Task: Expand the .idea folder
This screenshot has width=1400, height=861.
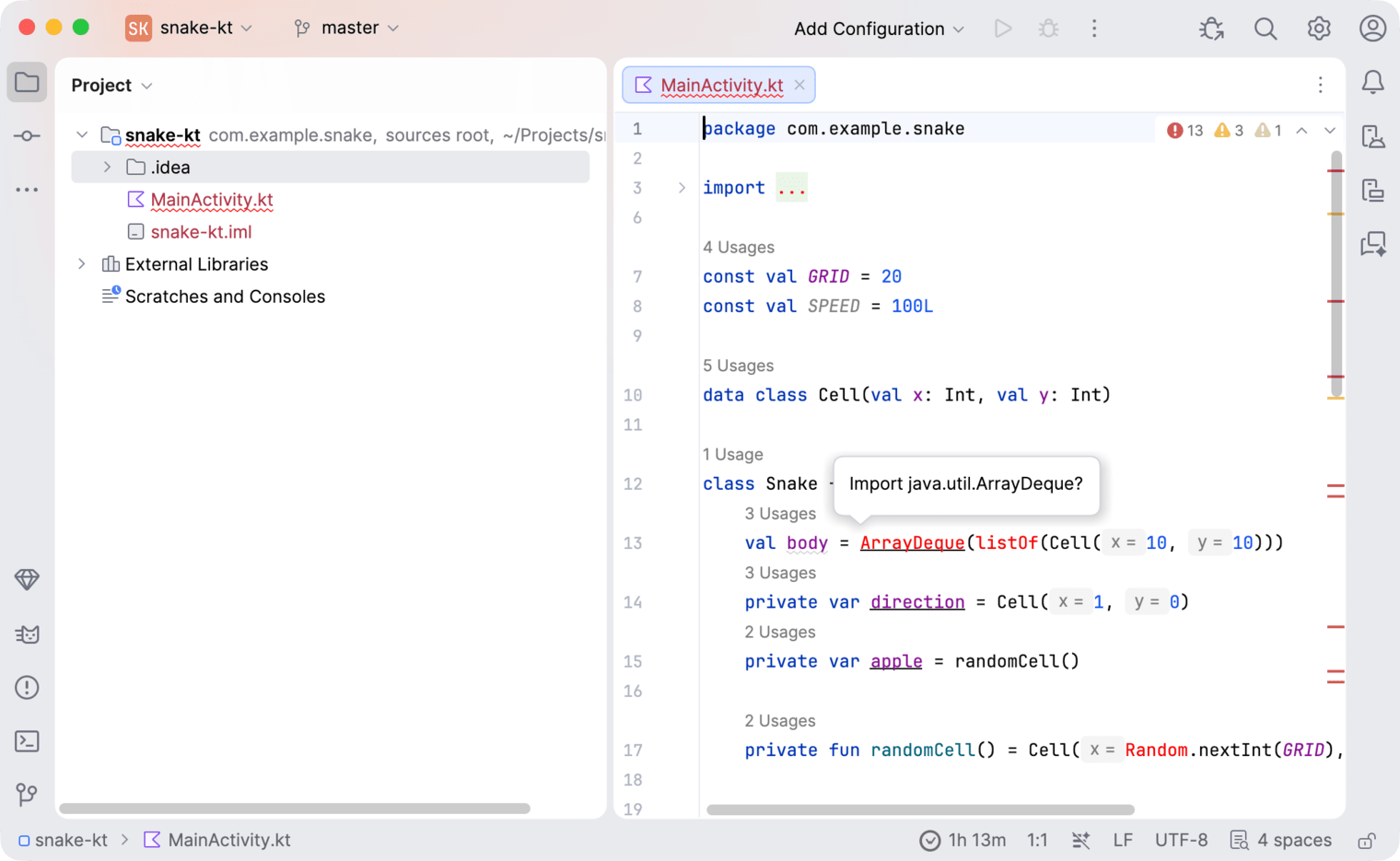Action: [x=107, y=168]
